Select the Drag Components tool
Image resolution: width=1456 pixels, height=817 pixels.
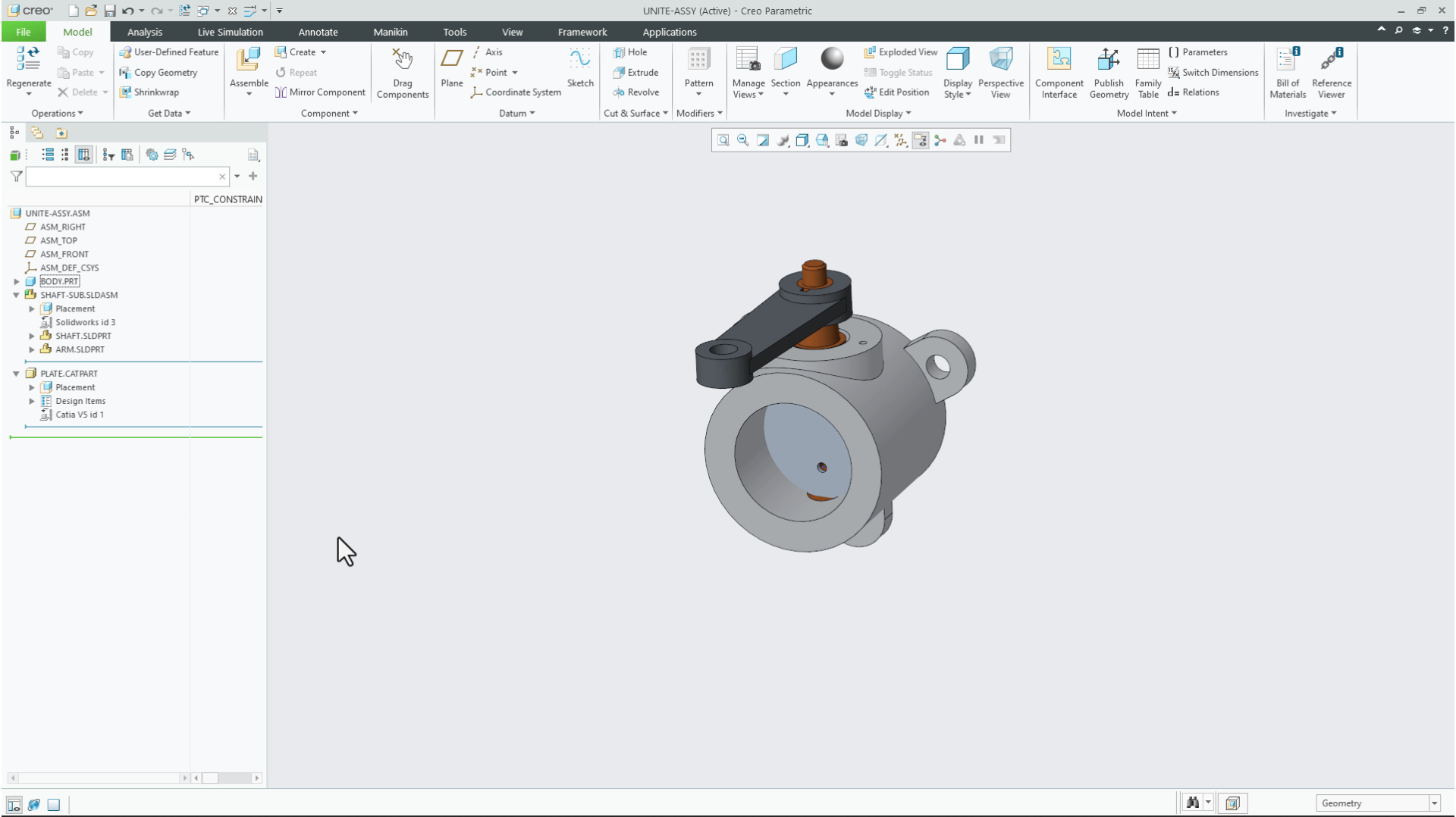(x=403, y=73)
